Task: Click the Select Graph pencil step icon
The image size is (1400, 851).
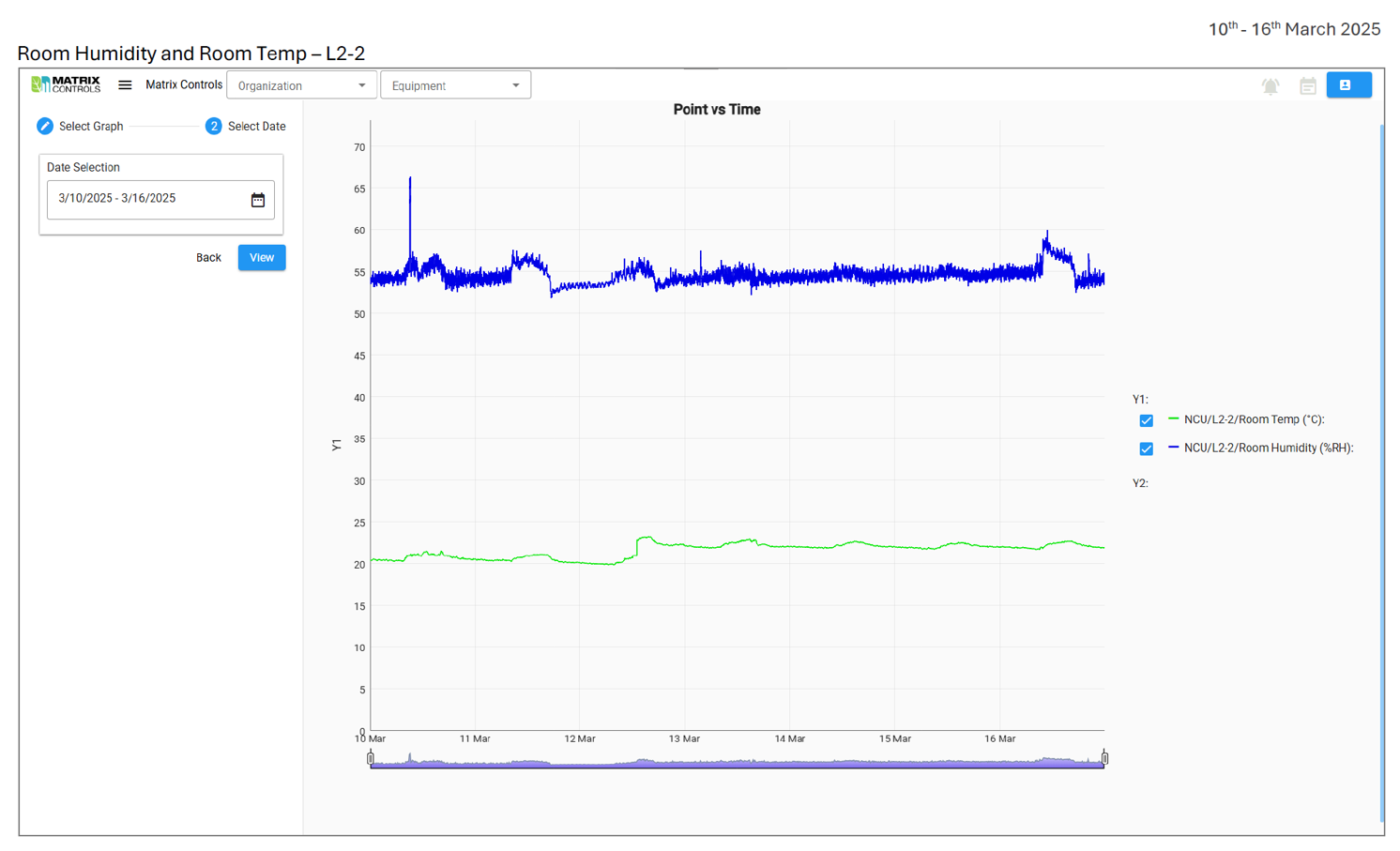Action: (x=45, y=126)
